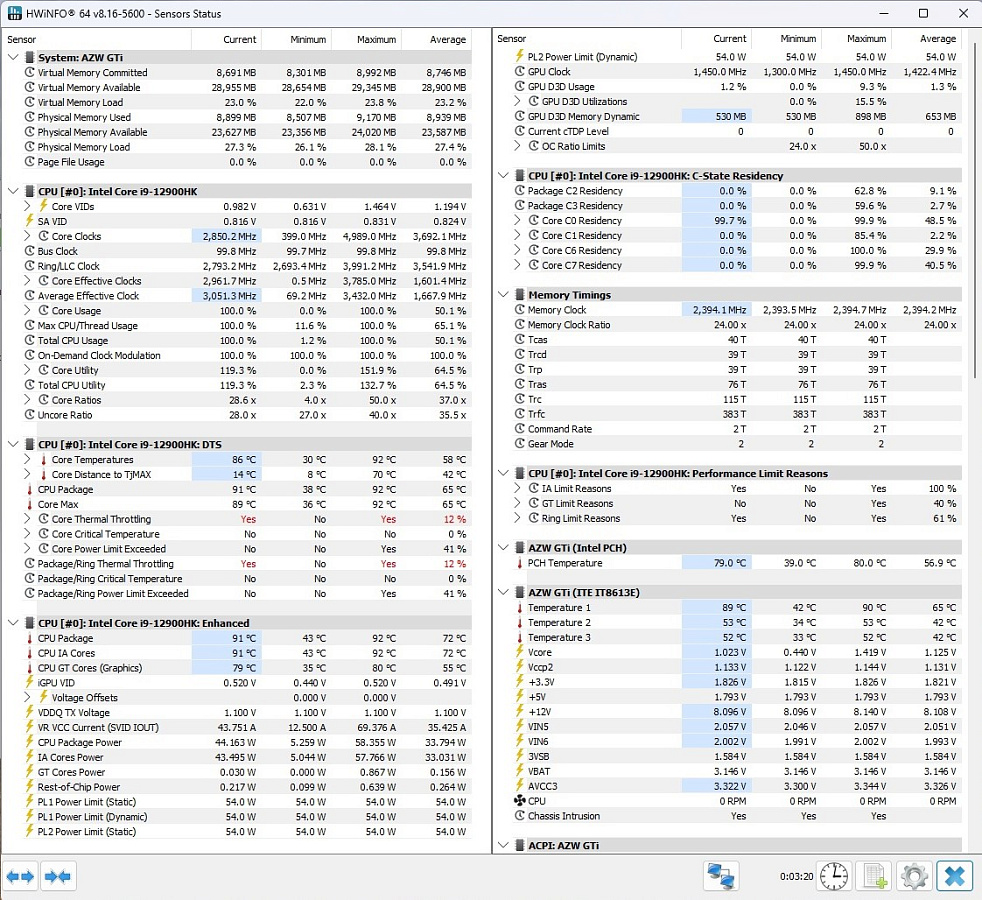Reset min/max values with the clock icon
982x900 pixels.
[x=834, y=876]
